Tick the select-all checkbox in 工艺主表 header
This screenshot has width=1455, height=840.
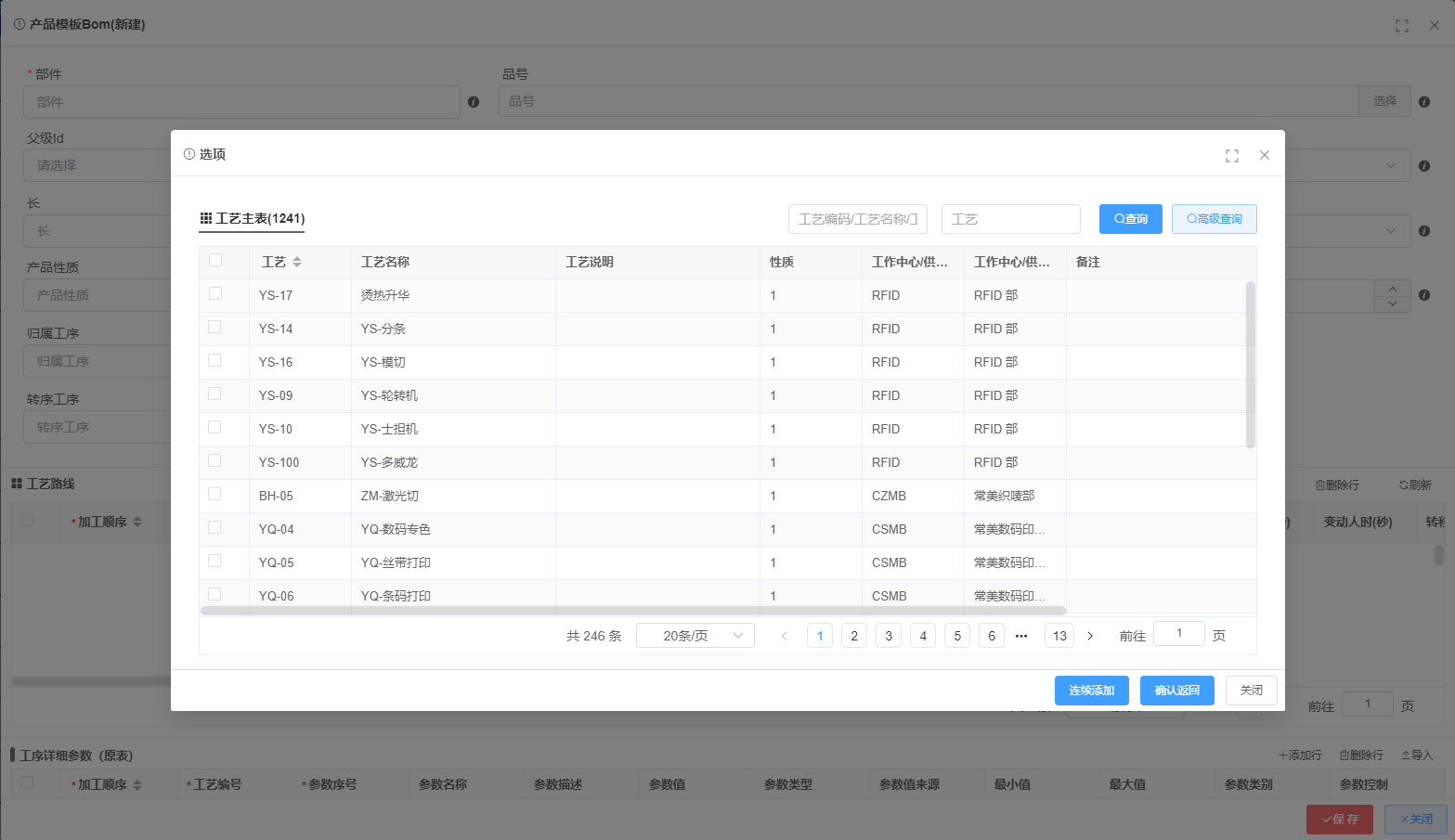(215, 261)
